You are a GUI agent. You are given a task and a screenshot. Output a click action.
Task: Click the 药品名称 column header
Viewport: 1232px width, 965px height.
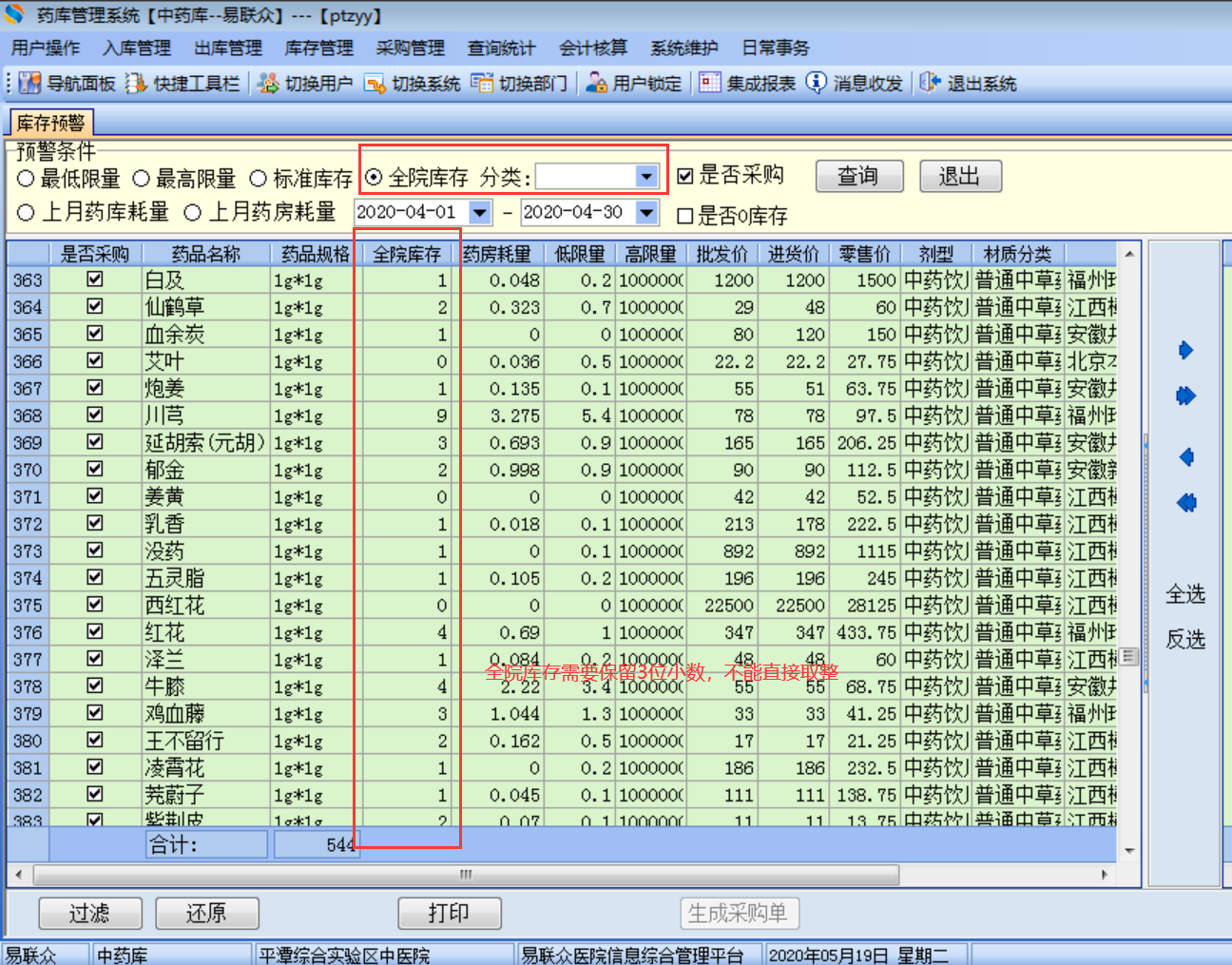click(206, 254)
